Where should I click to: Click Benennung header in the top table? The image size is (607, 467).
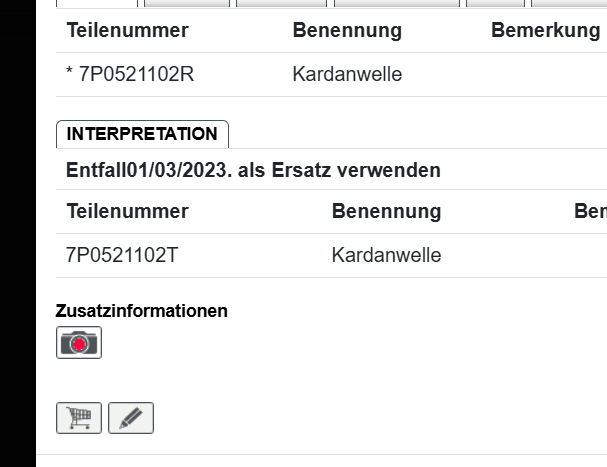(347, 30)
